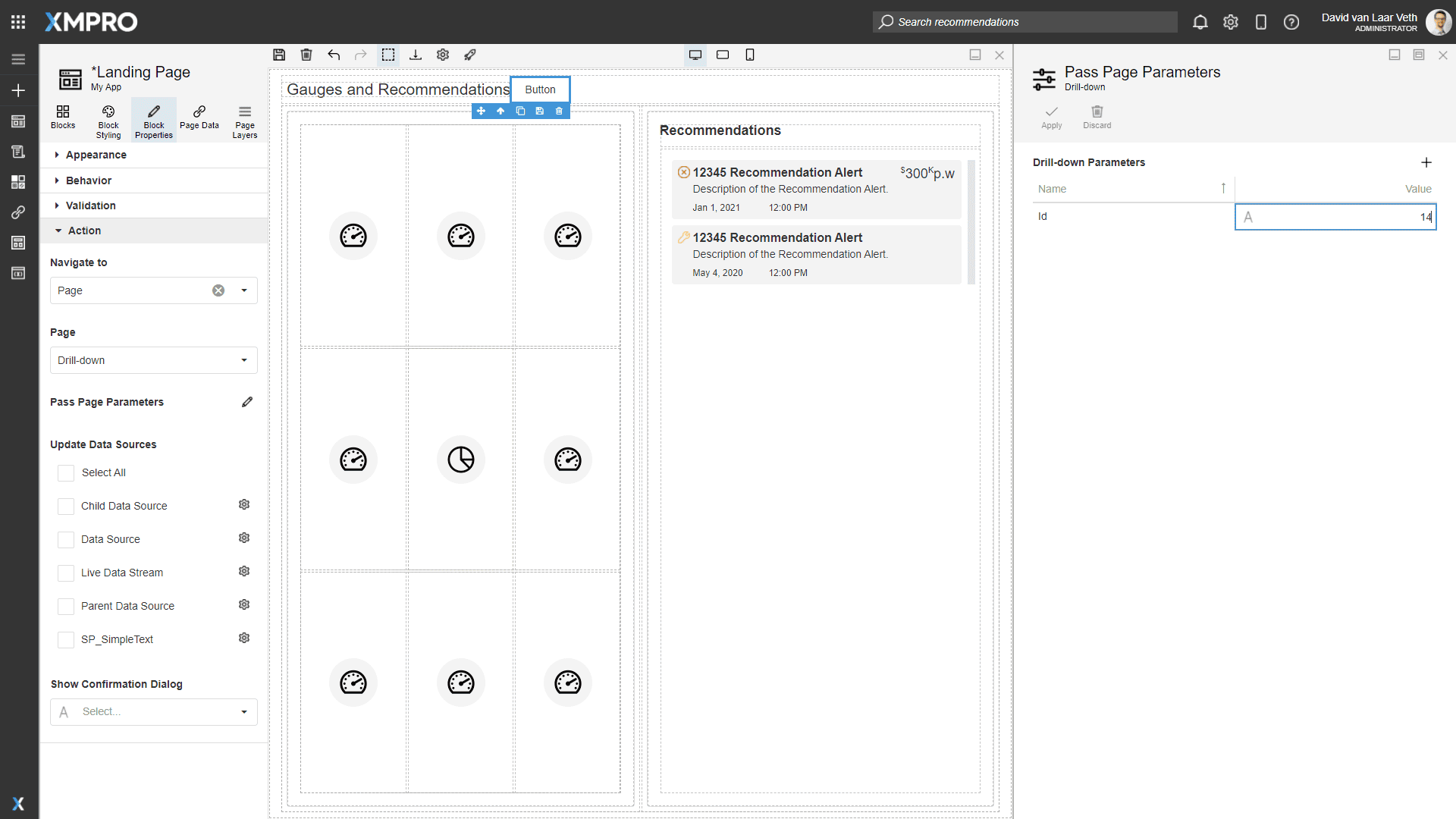Check the SP_SimpleText data source

[66, 639]
